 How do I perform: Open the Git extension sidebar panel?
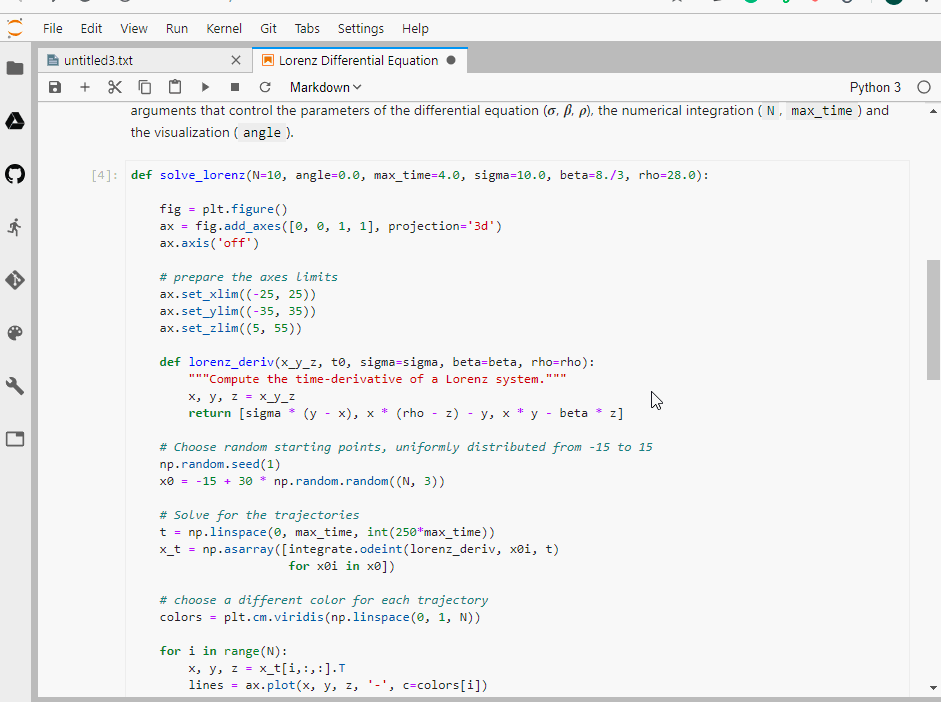coord(15,280)
